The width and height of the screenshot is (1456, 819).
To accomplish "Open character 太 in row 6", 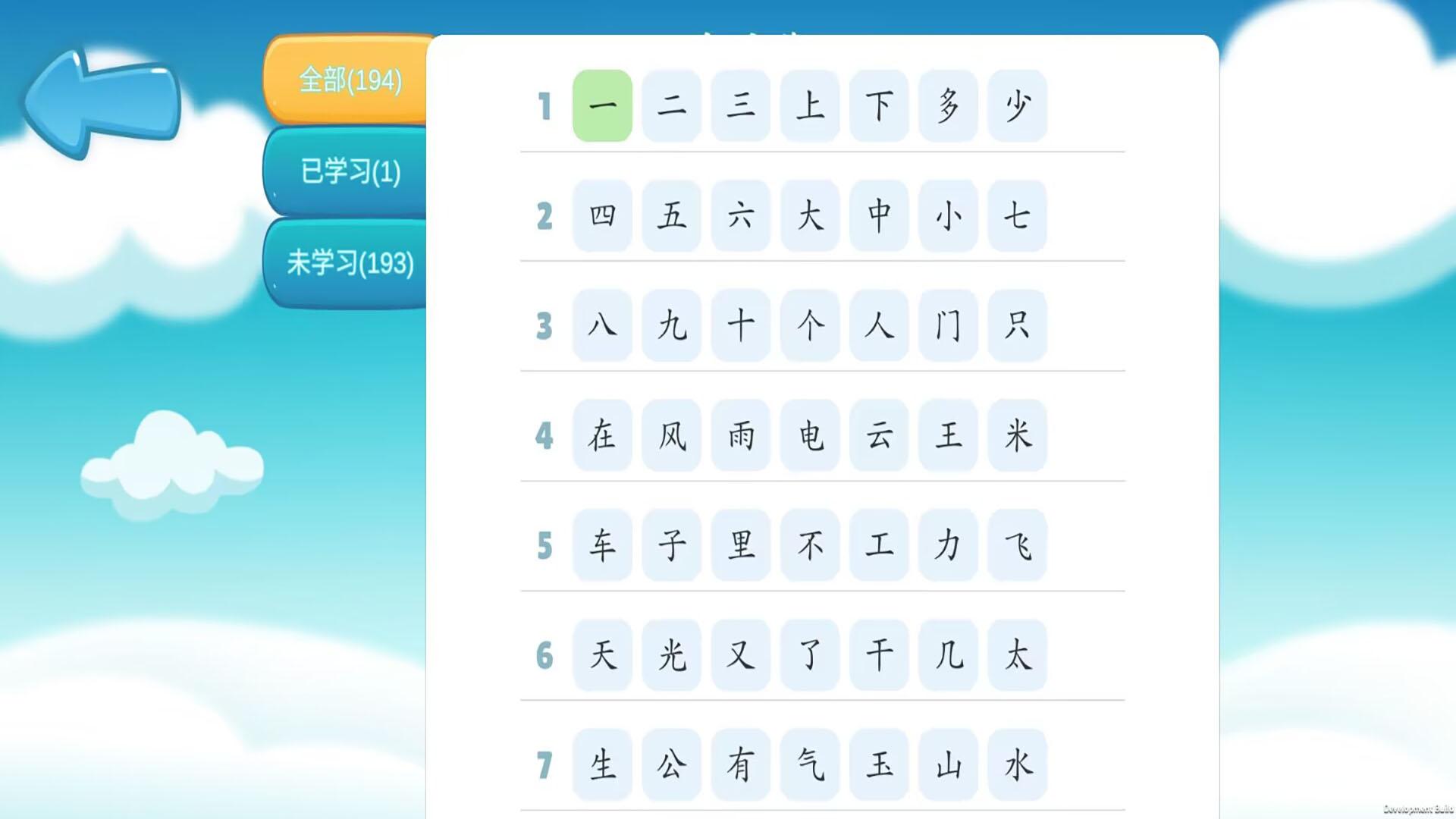I will (1017, 655).
